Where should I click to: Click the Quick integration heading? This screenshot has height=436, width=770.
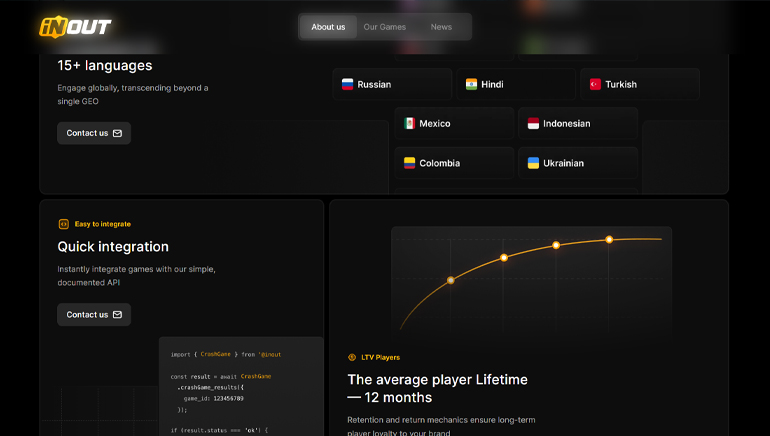tap(113, 247)
